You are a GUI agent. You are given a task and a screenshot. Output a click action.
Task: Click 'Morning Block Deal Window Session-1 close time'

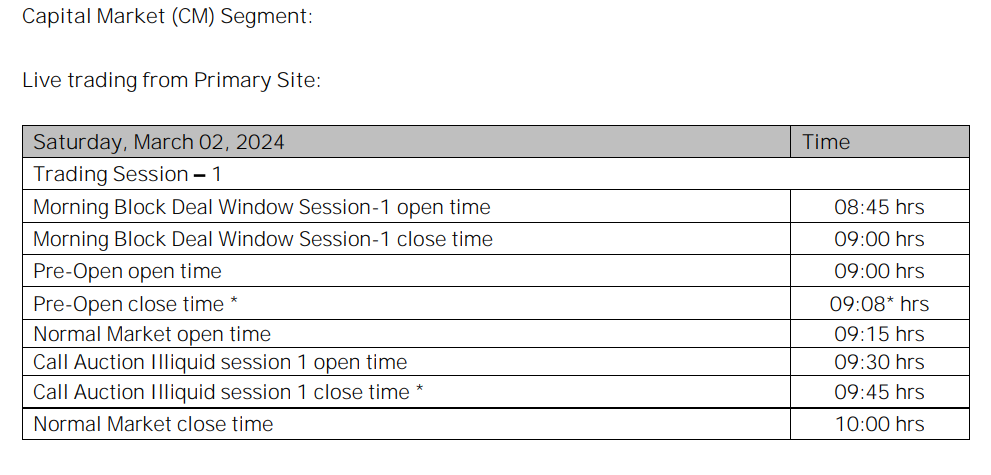tap(263, 239)
